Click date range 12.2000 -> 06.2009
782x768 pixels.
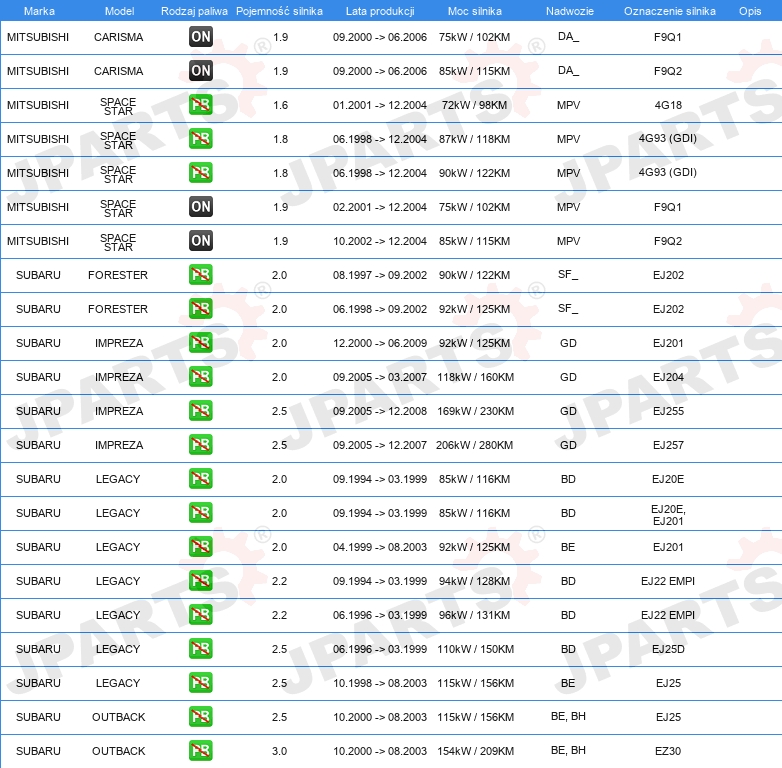coord(380,343)
